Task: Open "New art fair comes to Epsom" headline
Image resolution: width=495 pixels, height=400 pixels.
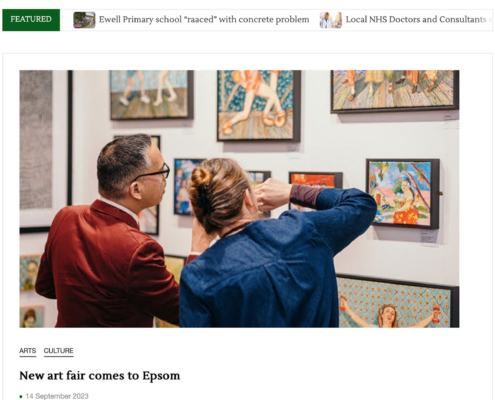Action: point(100,376)
